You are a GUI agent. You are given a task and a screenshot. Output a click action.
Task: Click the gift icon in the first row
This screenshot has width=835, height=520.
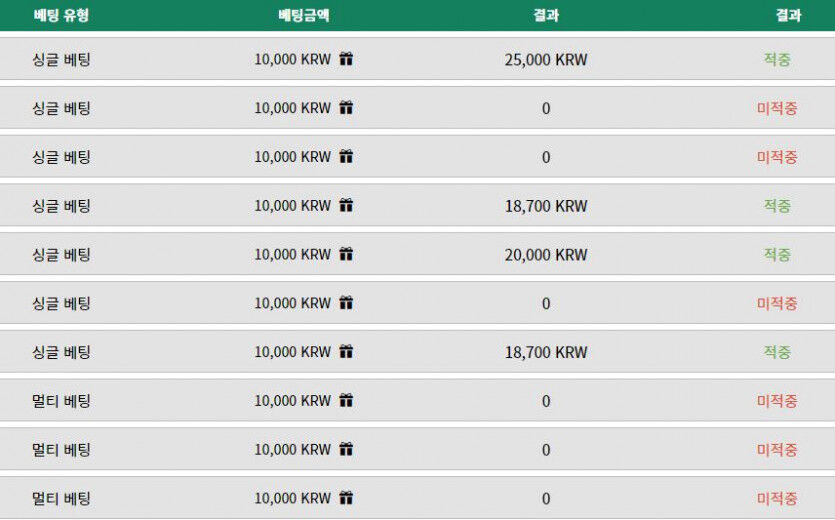[346, 59]
